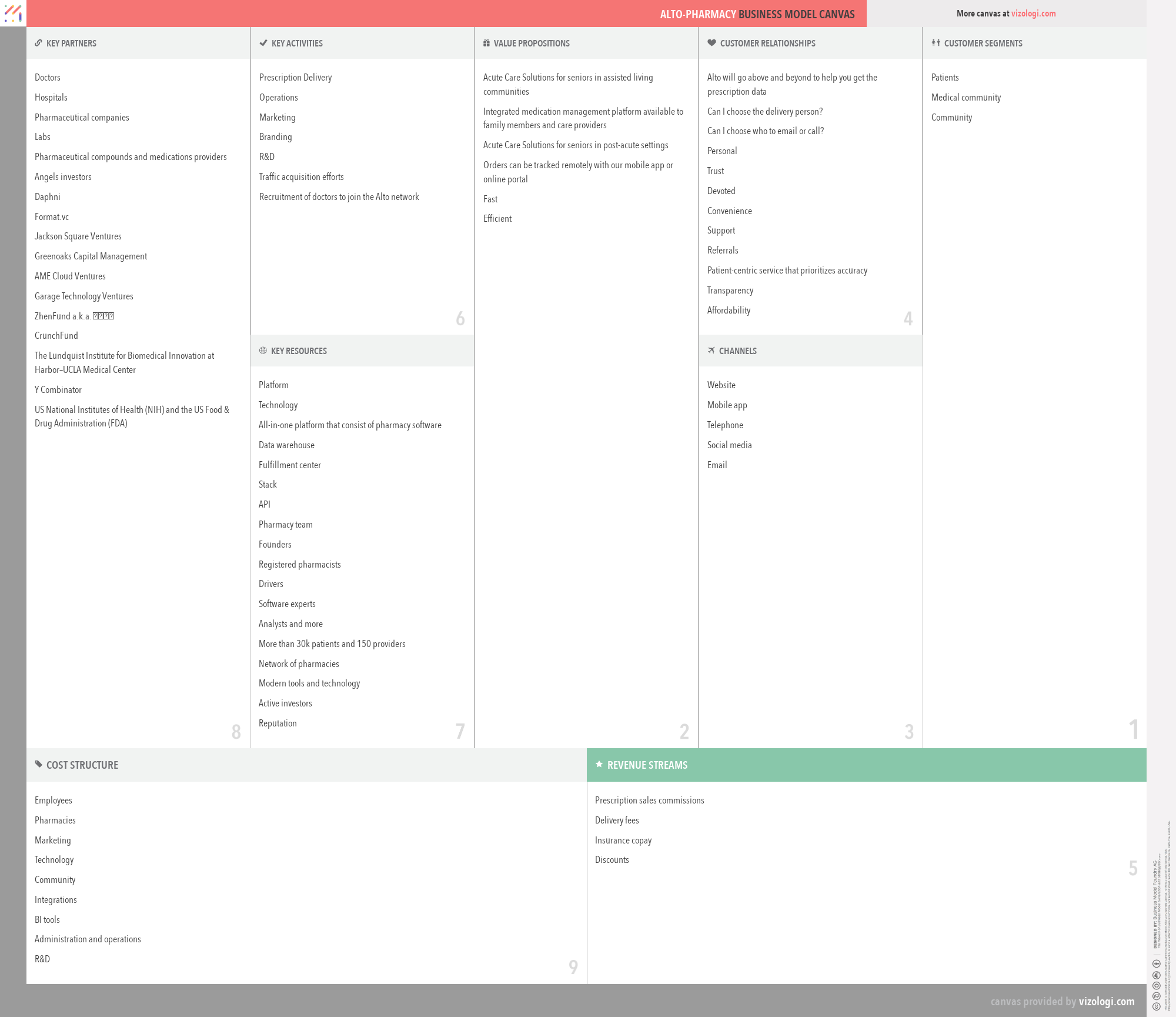Click the Key Partners link icon
1176x1017 pixels.
coord(38,43)
